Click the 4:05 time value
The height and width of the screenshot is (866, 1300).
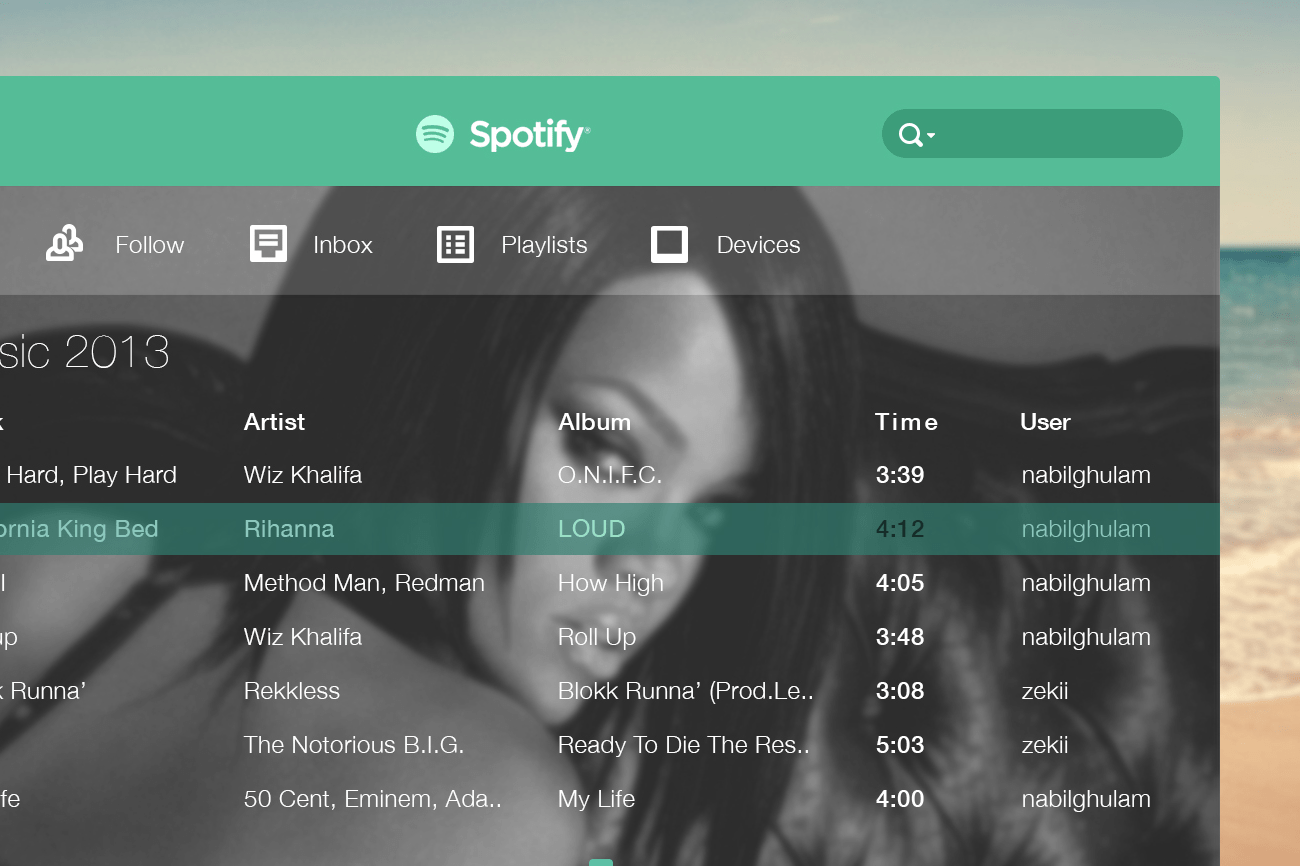click(x=900, y=583)
